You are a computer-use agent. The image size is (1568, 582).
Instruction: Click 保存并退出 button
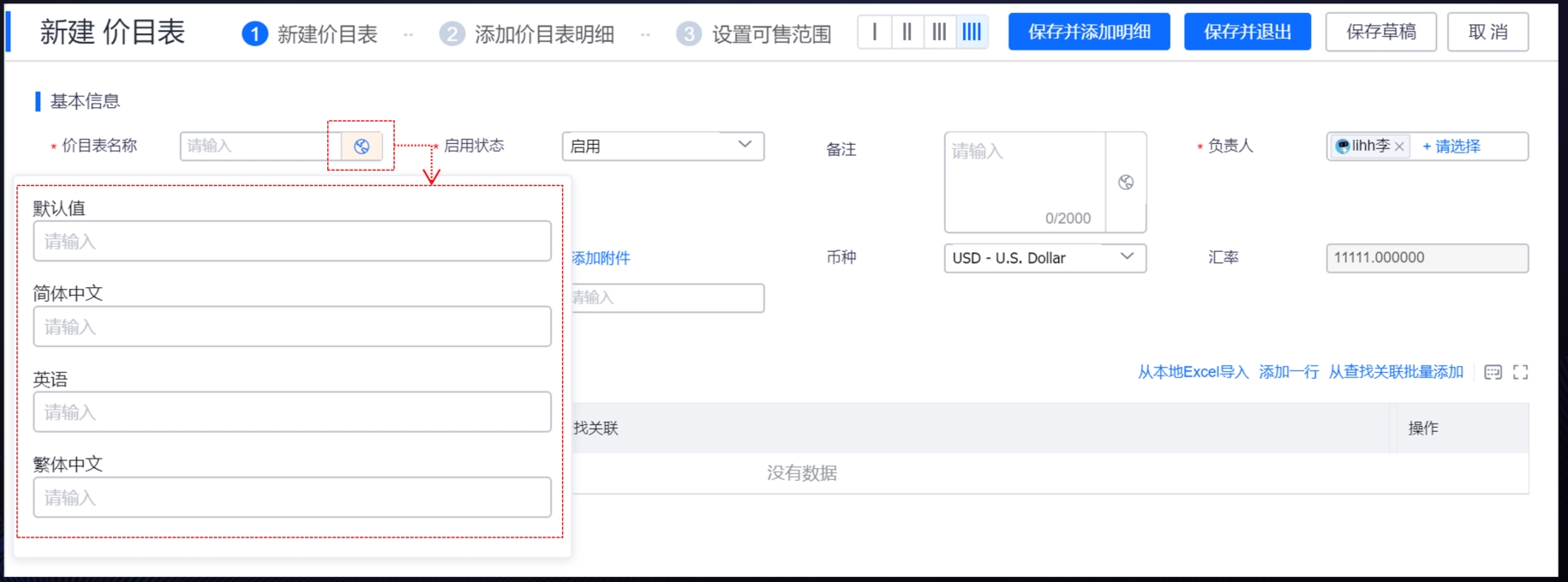point(1247,32)
